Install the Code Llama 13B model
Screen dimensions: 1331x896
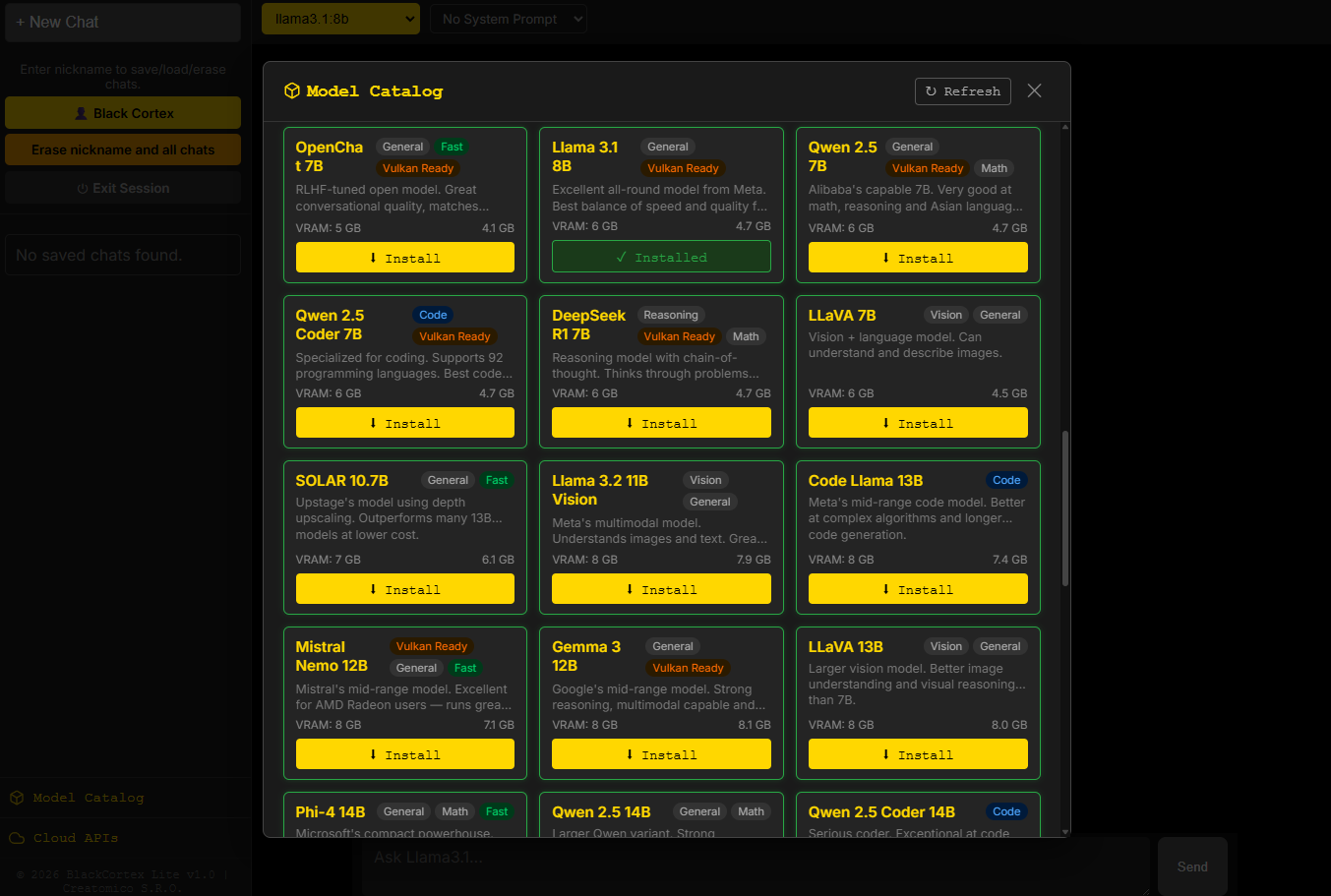point(918,589)
